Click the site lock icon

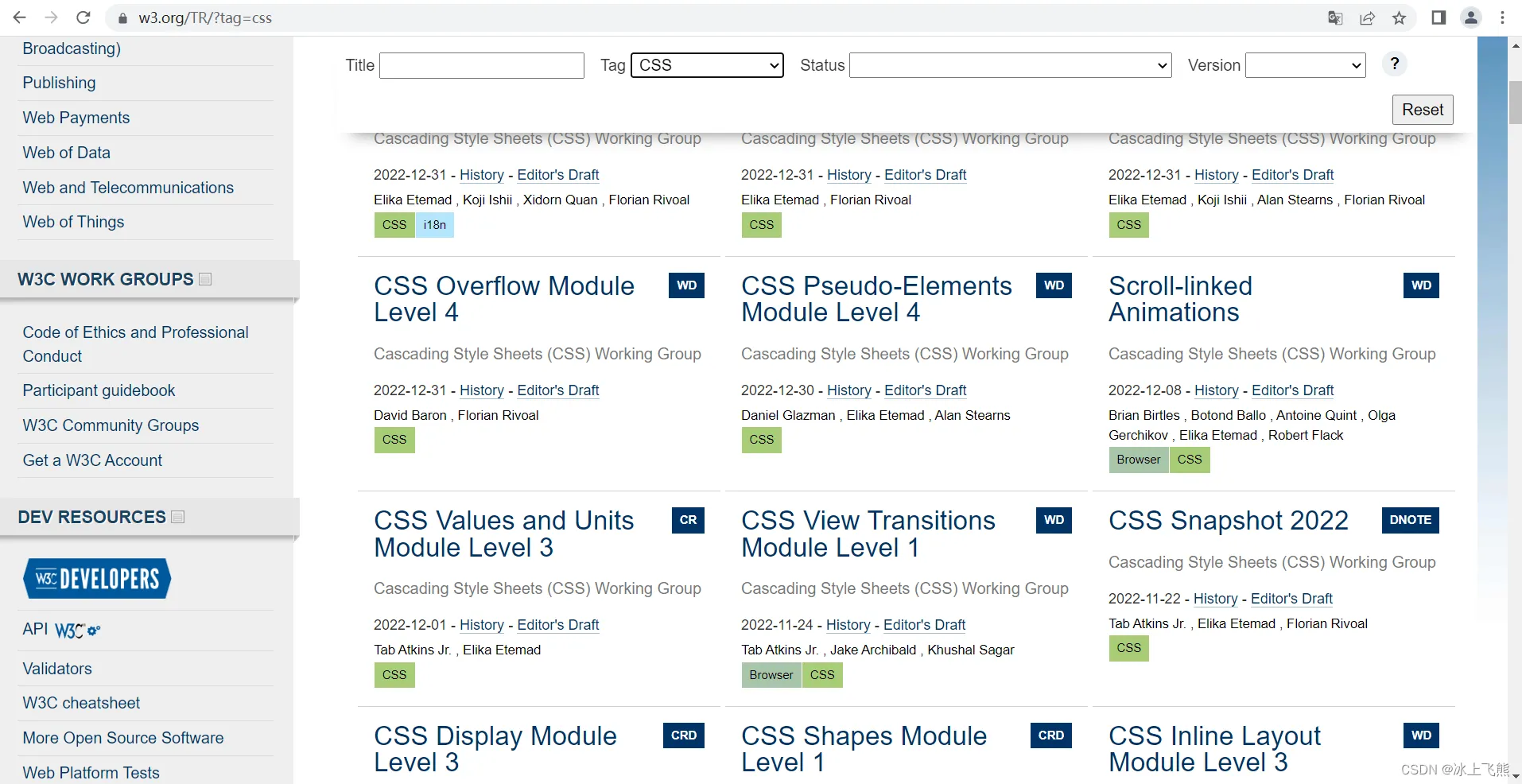point(122,17)
